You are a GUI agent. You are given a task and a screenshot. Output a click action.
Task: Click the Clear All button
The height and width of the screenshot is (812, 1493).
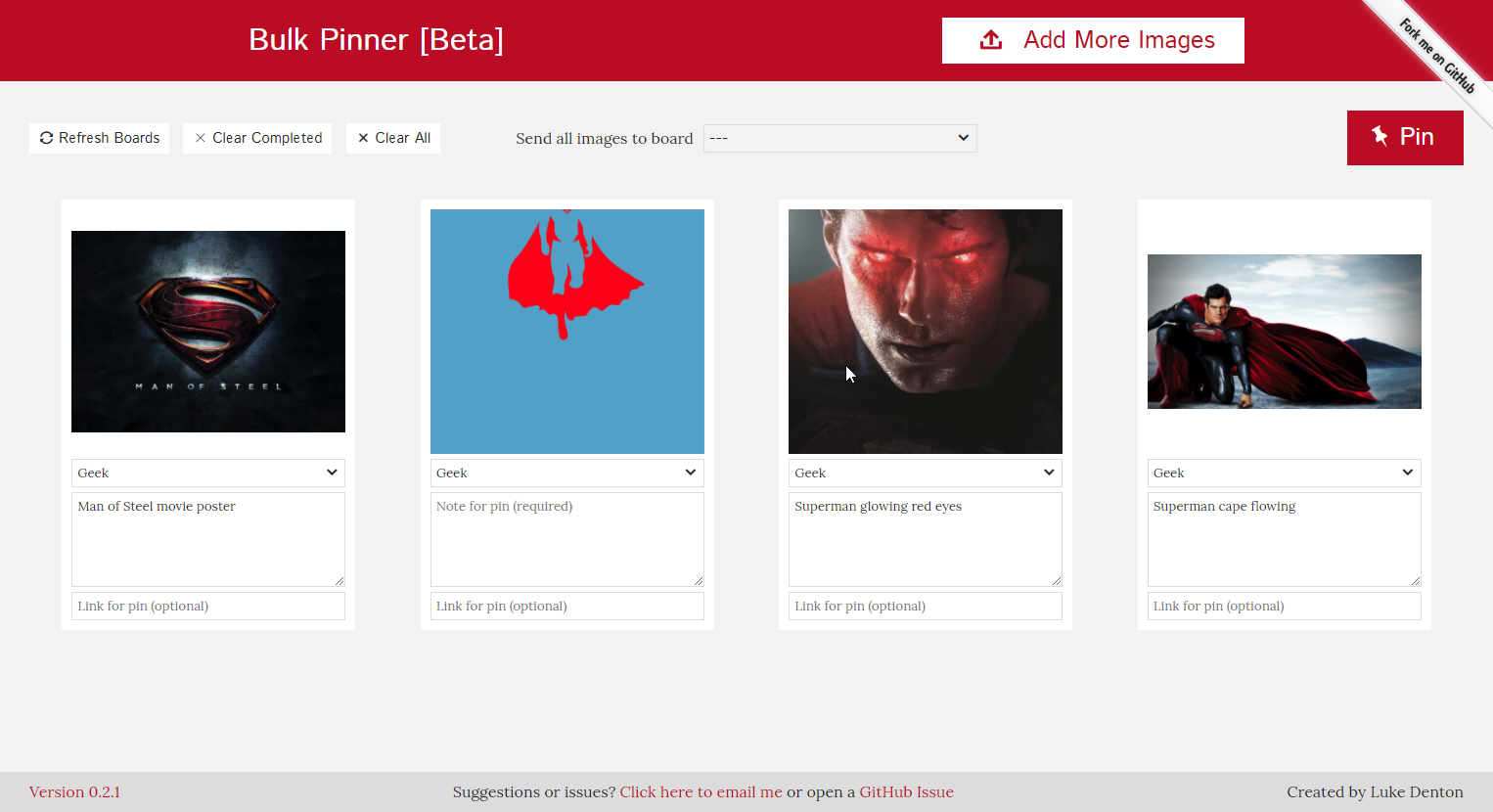[393, 138]
